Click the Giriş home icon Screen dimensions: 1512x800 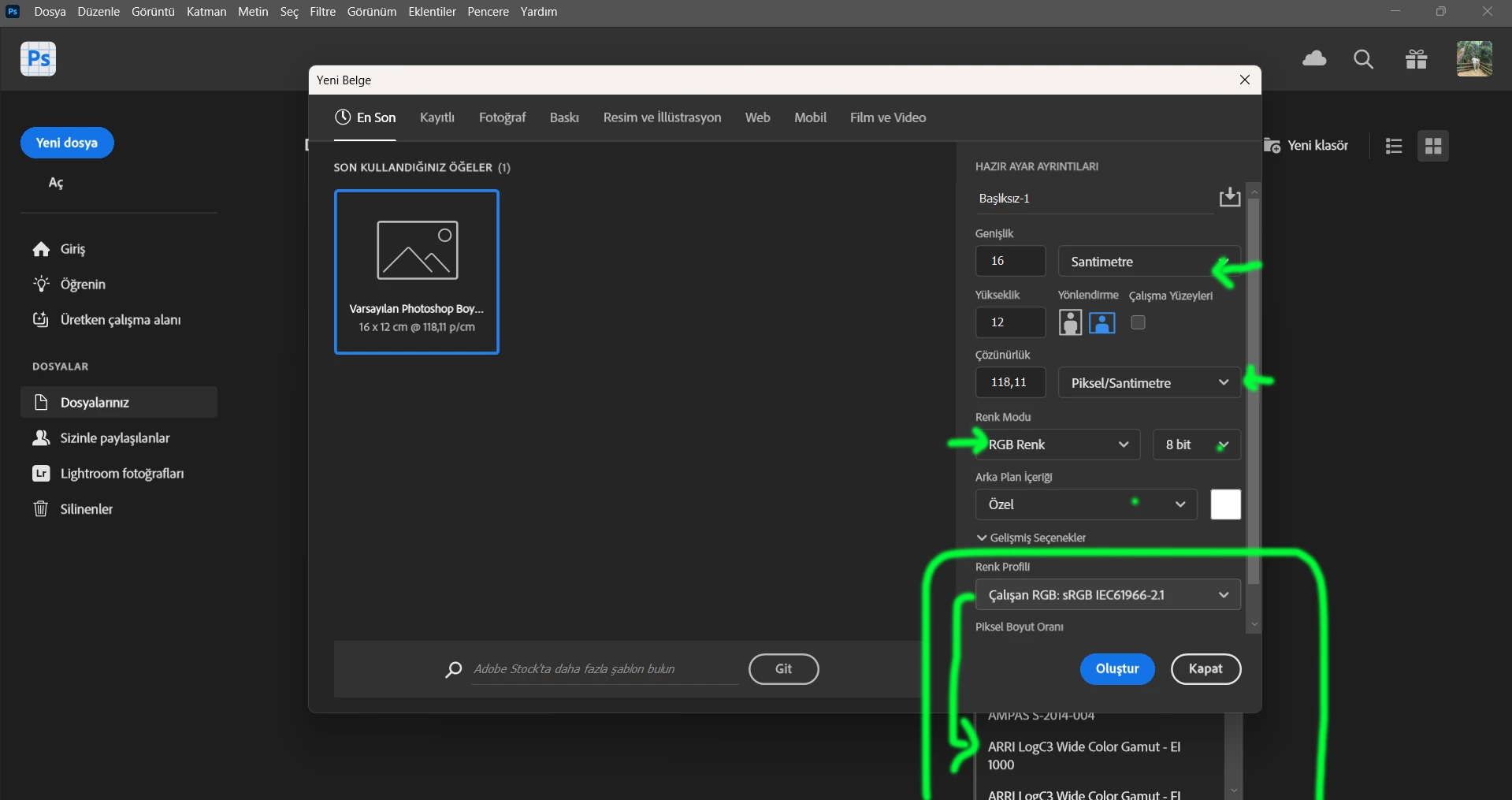click(41, 249)
